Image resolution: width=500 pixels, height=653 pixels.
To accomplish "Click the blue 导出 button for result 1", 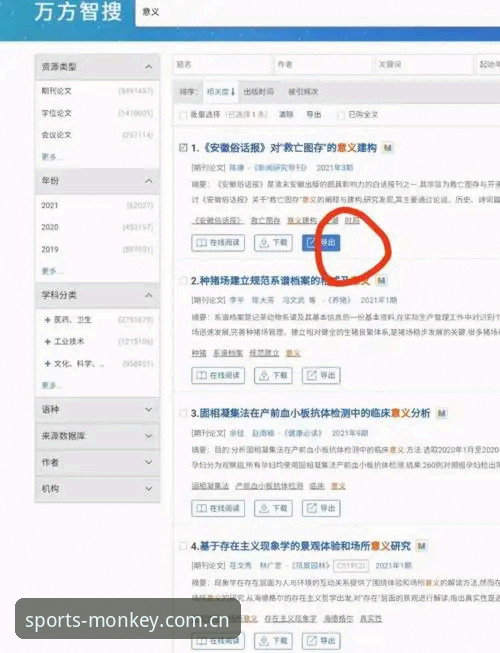I will point(321,243).
